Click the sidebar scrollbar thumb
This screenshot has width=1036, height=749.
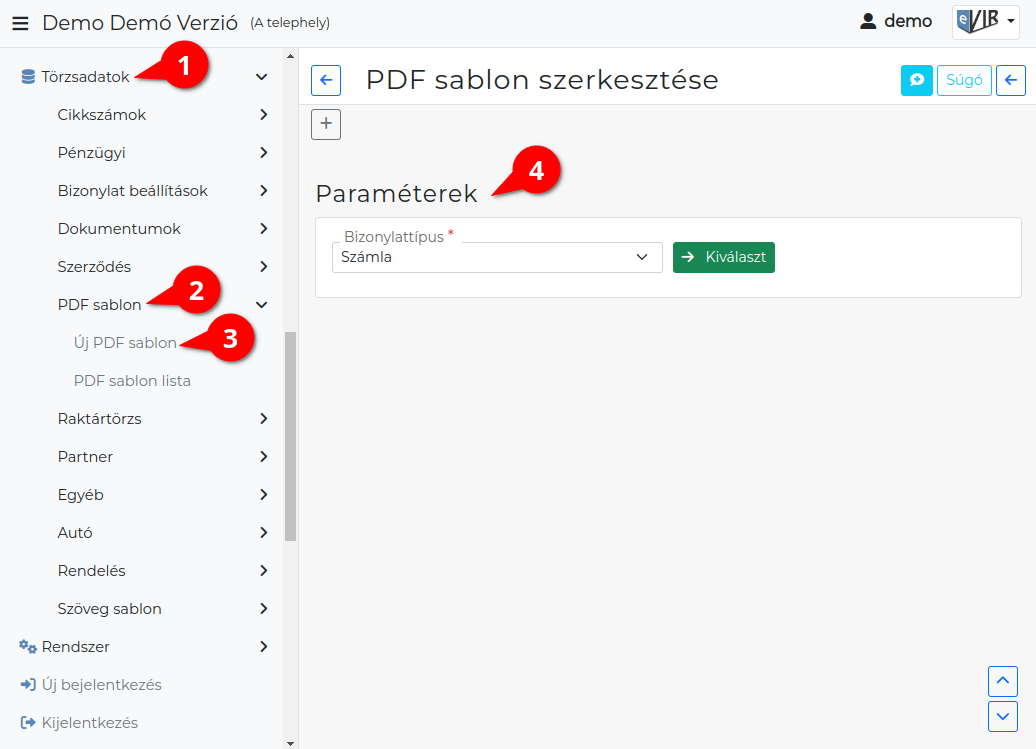coord(290,437)
